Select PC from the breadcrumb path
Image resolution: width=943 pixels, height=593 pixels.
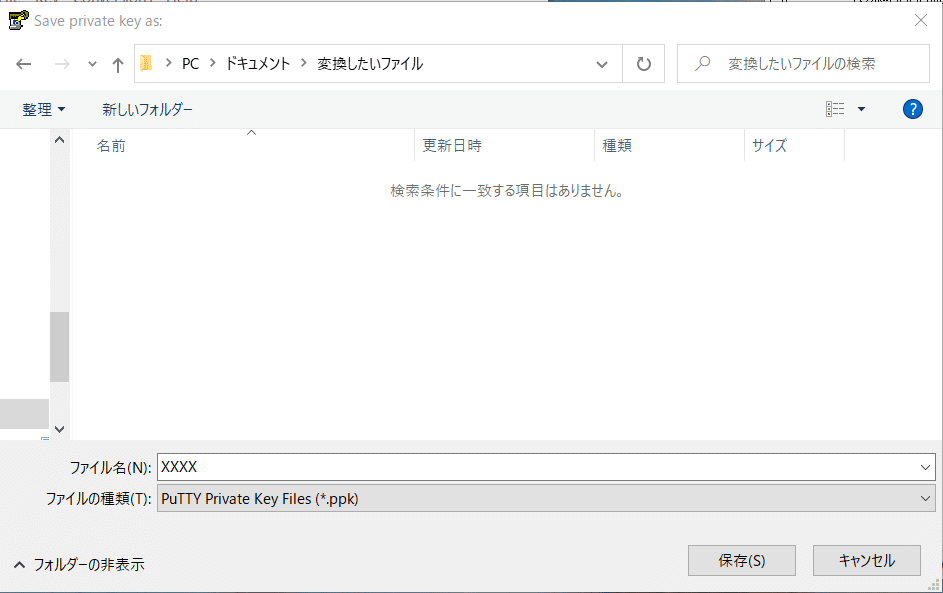(189, 63)
